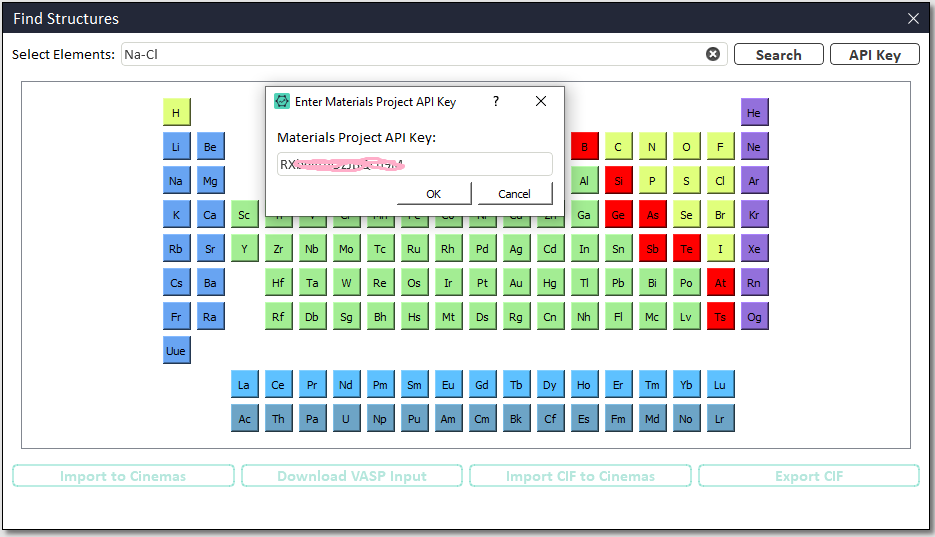The height and width of the screenshot is (537, 935).
Task: Select Lanthanum (La) element tile
Action: (x=244, y=384)
